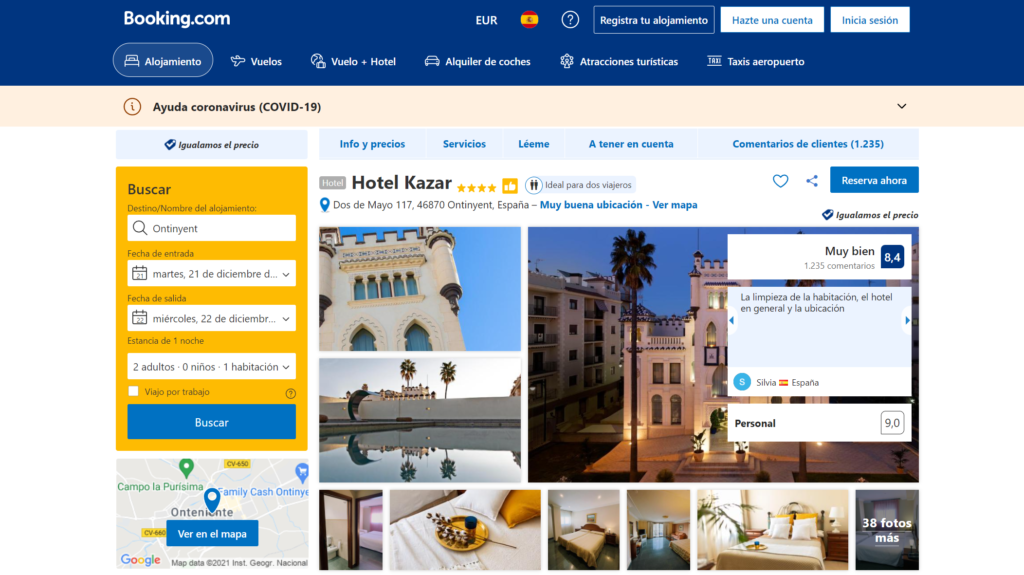Viewport: 1024px width, 575px height.
Task: Click the Booking.com logo
Action: coord(177,19)
